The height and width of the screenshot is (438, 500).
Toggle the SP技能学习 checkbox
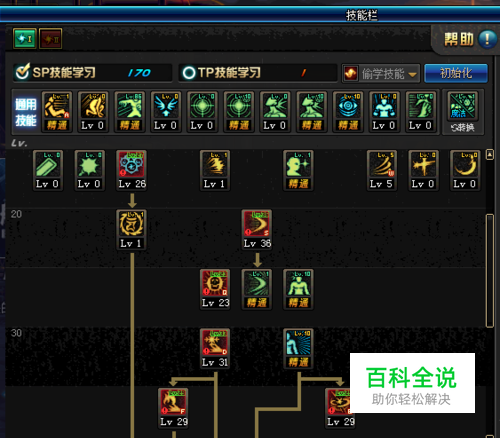(23, 71)
